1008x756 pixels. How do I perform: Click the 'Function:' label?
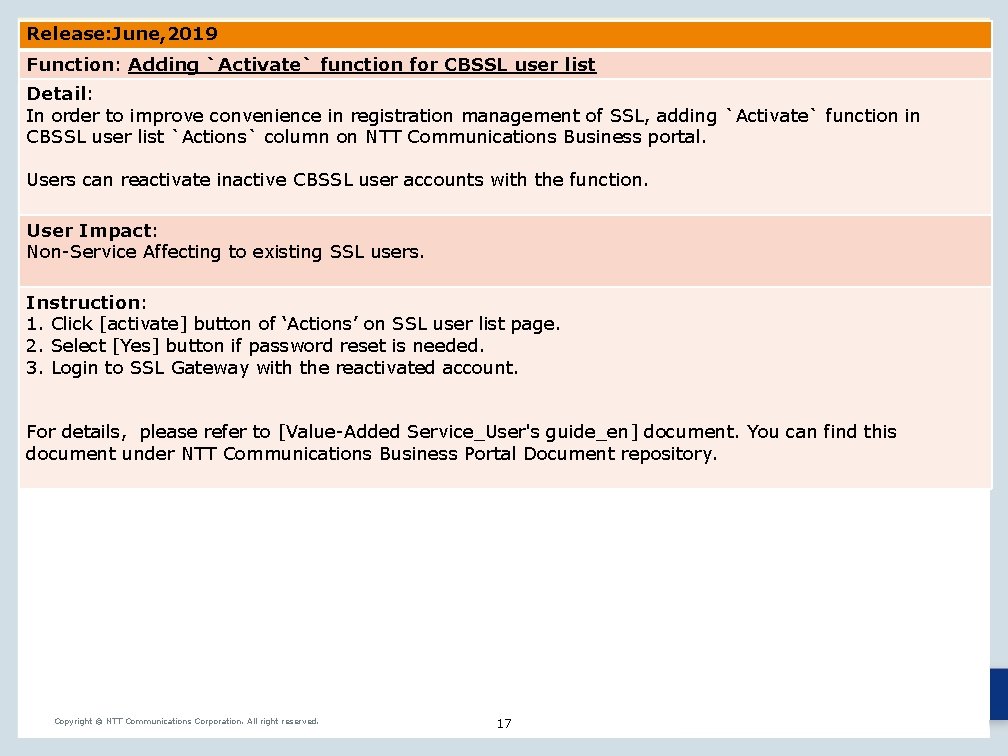tap(74, 65)
